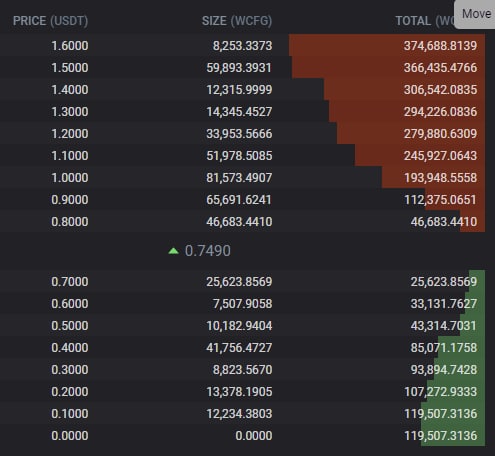Select the 0.8000 ask price
Screen dimensions: 495x456
pyautogui.click(x=70, y=222)
